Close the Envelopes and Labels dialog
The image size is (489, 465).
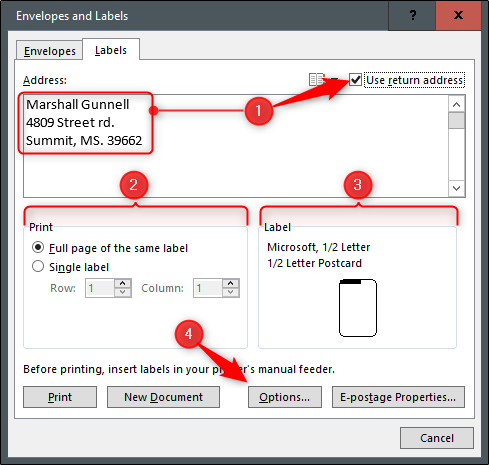click(x=458, y=15)
